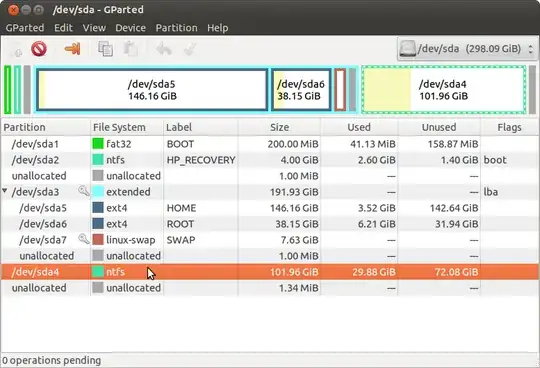Sort by the Unused column header

coord(439,127)
